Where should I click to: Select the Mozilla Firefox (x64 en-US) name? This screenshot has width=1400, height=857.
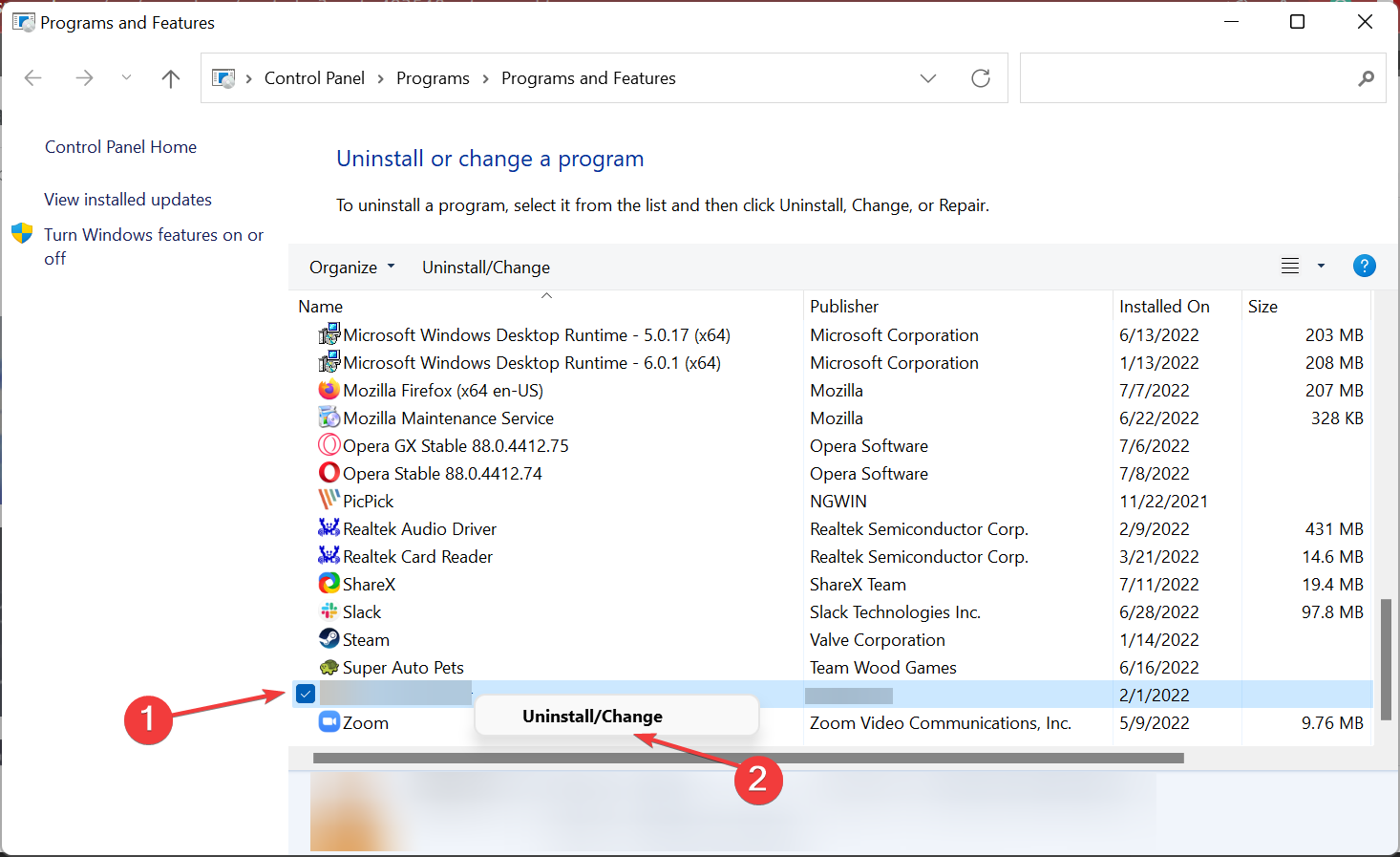(x=443, y=391)
